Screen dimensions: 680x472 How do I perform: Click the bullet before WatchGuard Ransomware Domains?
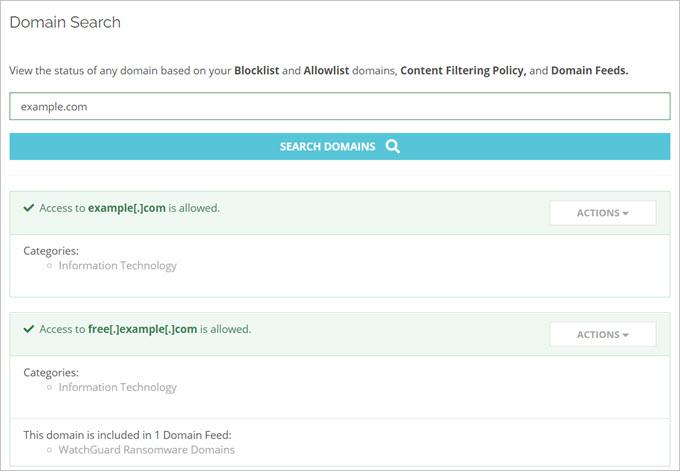coord(49,450)
